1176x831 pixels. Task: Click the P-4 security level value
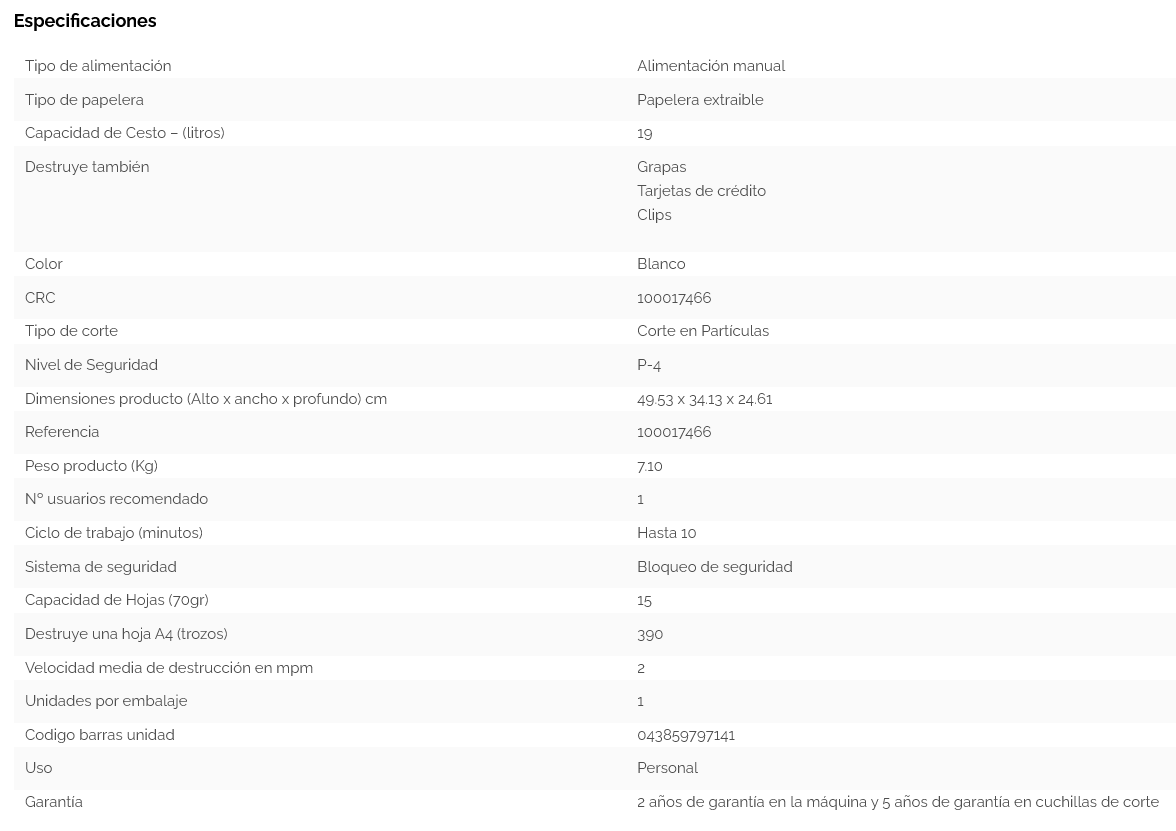pyautogui.click(x=649, y=365)
